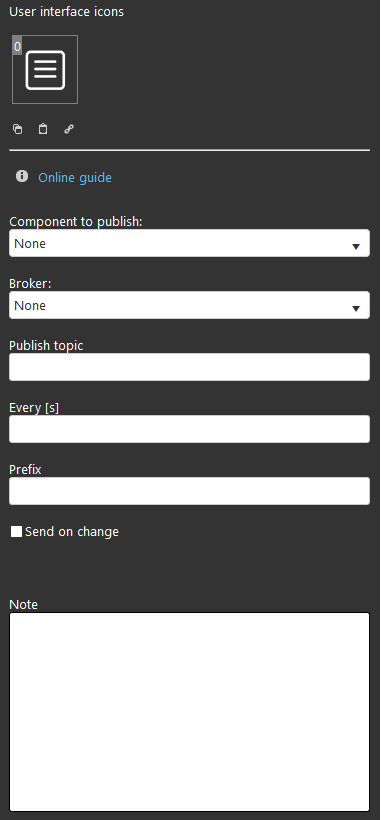Click the Broker dropdown arrow
Image resolution: width=381 pixels, height=820 pixels.
point(356,308)
